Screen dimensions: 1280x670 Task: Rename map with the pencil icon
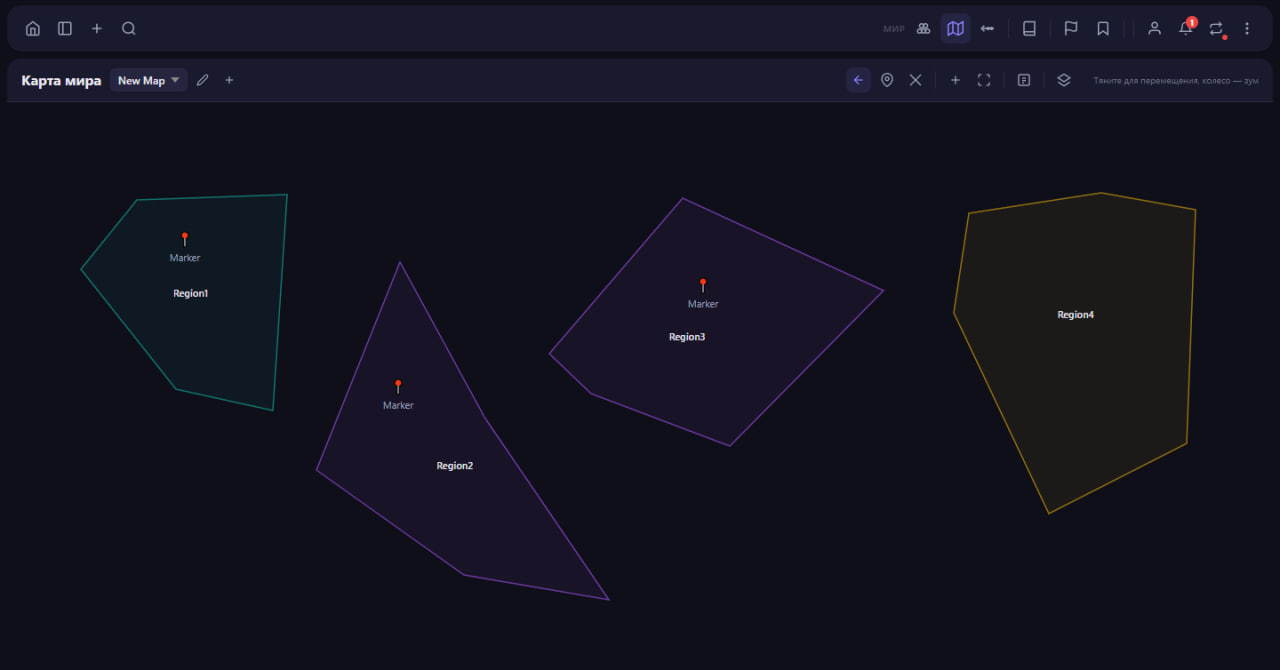[x=203, y=80]
